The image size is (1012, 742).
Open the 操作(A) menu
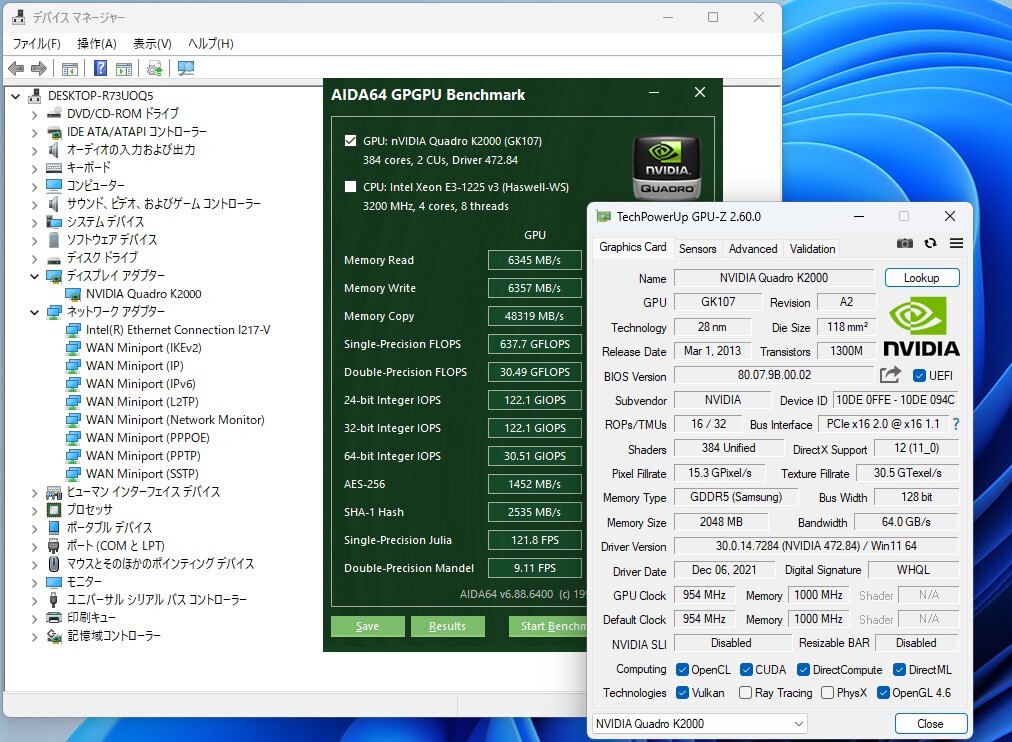click(97, 43)
